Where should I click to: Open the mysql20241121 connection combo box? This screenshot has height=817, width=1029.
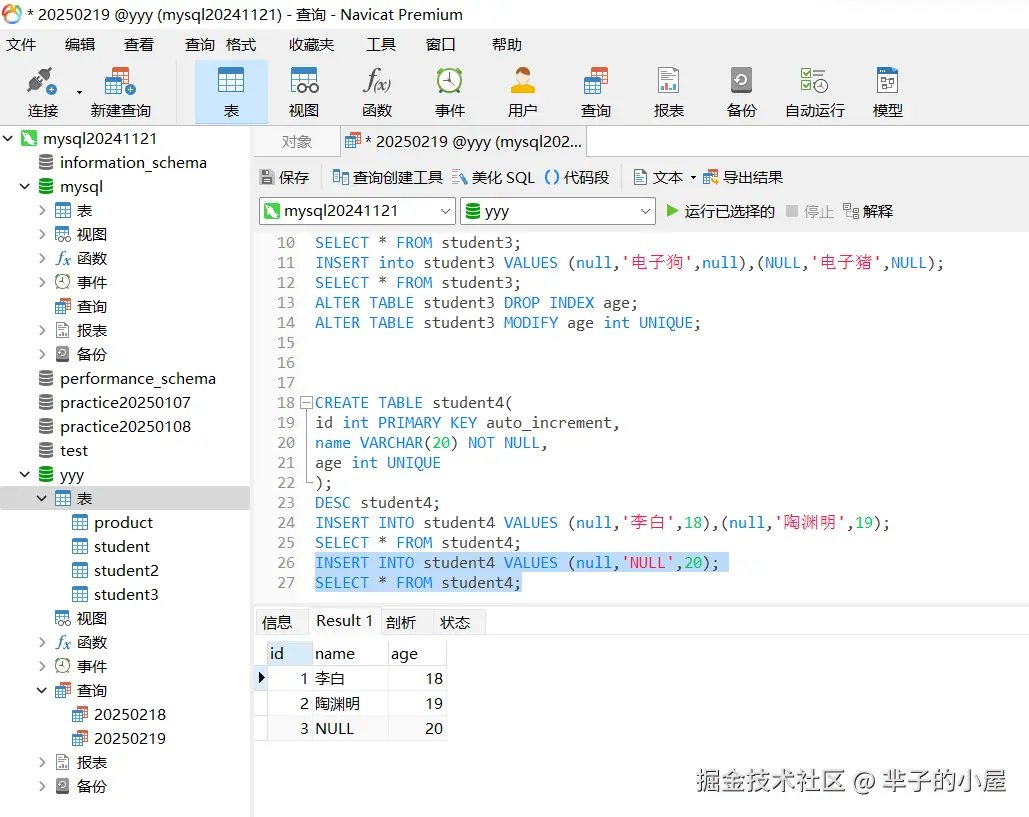click(357, 211)
